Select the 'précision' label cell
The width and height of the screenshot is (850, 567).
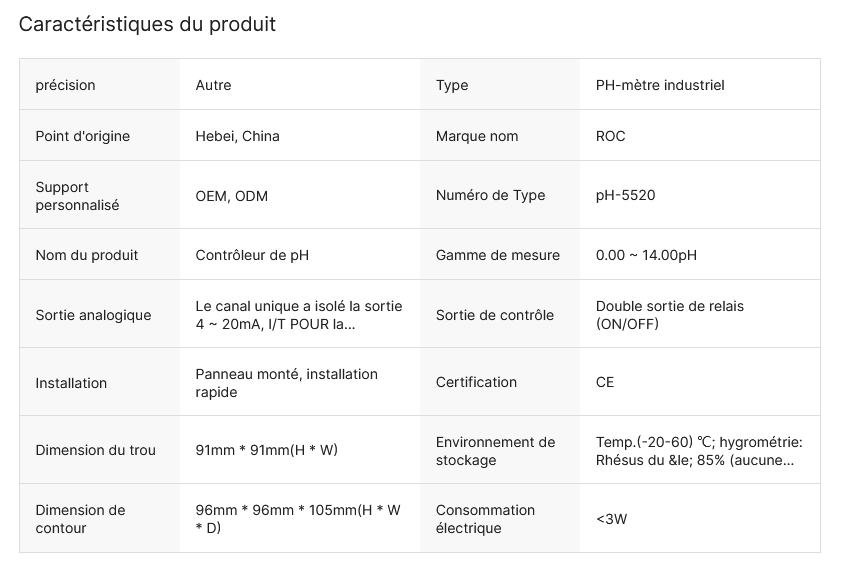point(66,85)
